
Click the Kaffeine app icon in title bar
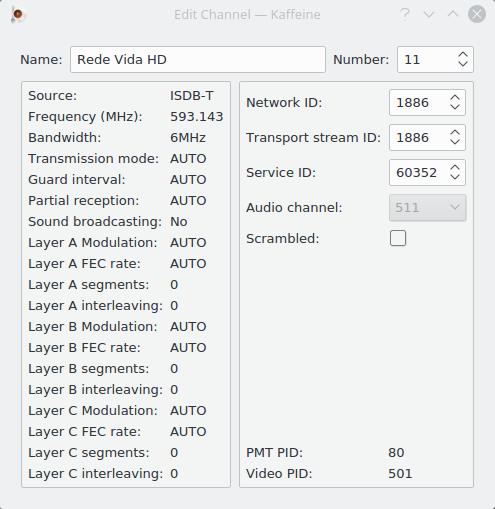17,15
